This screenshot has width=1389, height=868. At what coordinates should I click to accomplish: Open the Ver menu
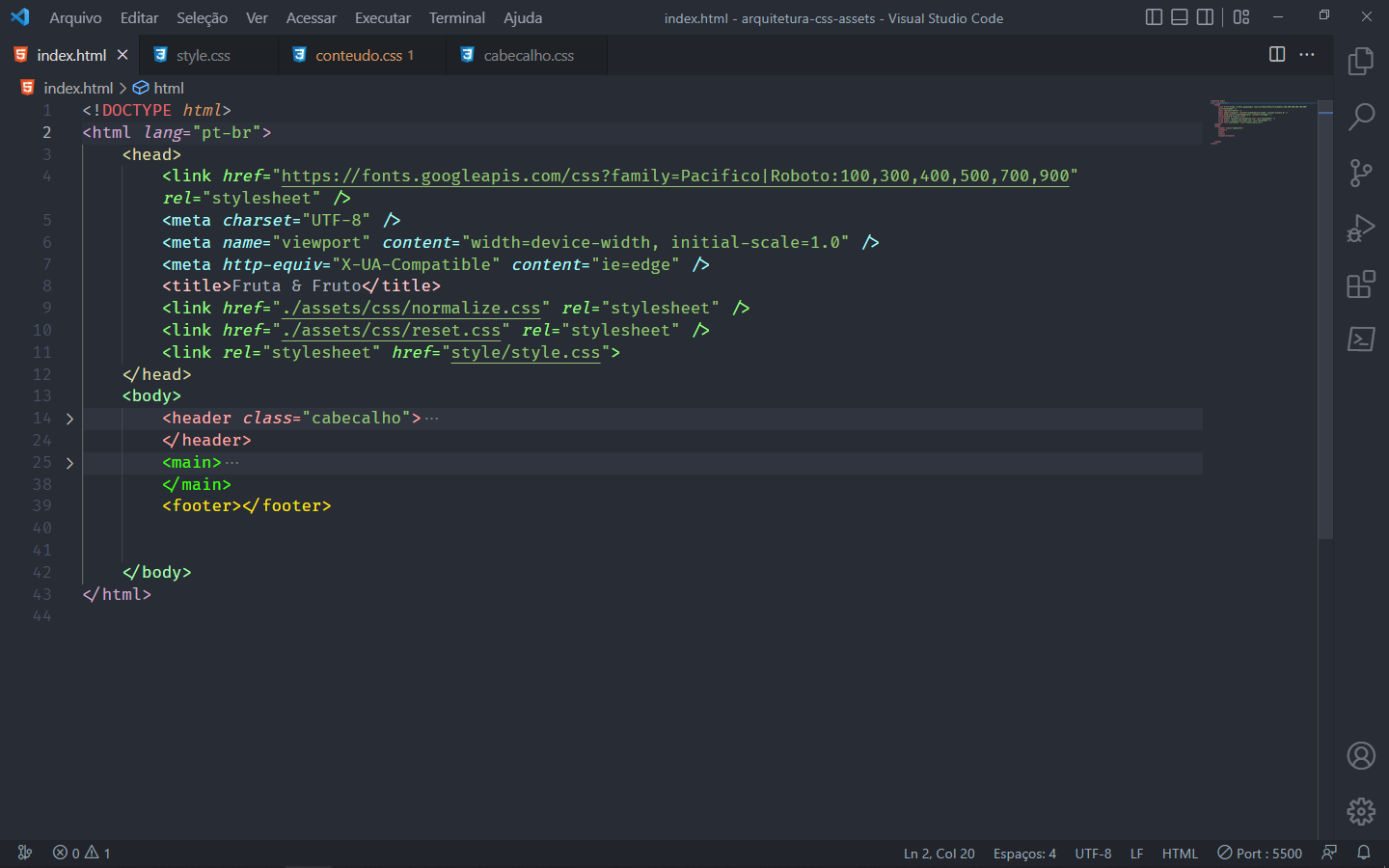pos(257,17)
